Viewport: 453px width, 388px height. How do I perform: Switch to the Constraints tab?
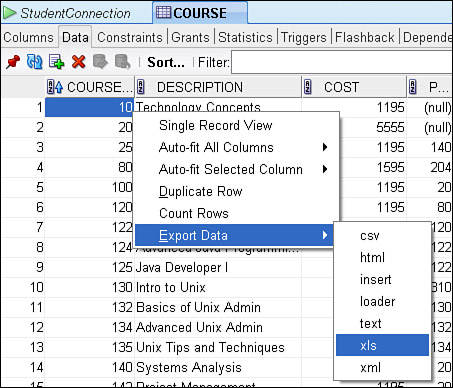130,37
